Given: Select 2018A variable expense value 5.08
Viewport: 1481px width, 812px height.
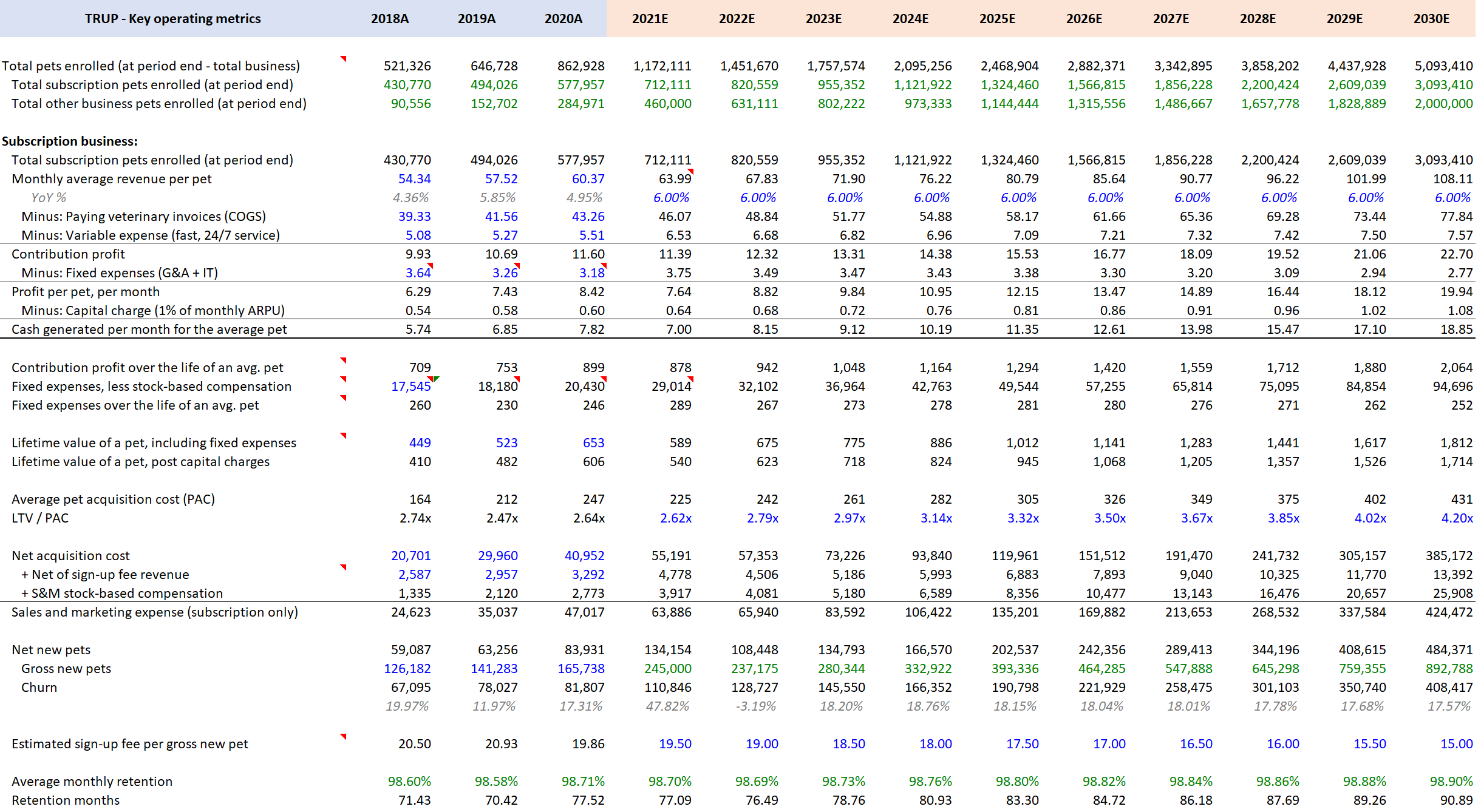Looking at the screenshot, I should (418, 235).
